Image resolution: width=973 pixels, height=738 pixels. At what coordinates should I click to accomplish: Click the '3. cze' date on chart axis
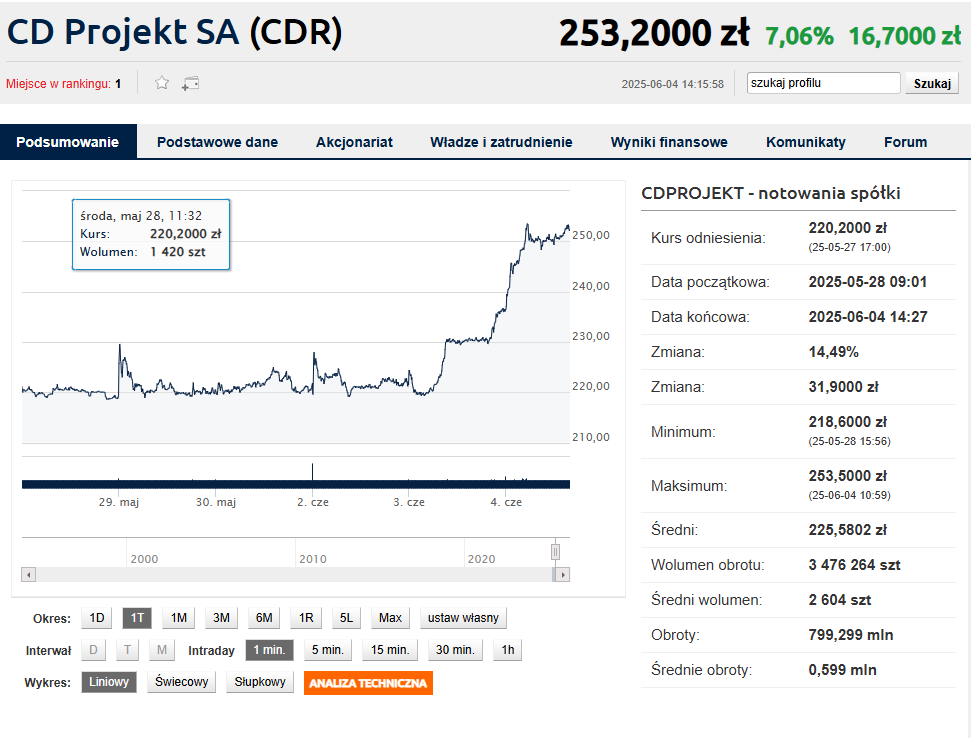[409, 502]
